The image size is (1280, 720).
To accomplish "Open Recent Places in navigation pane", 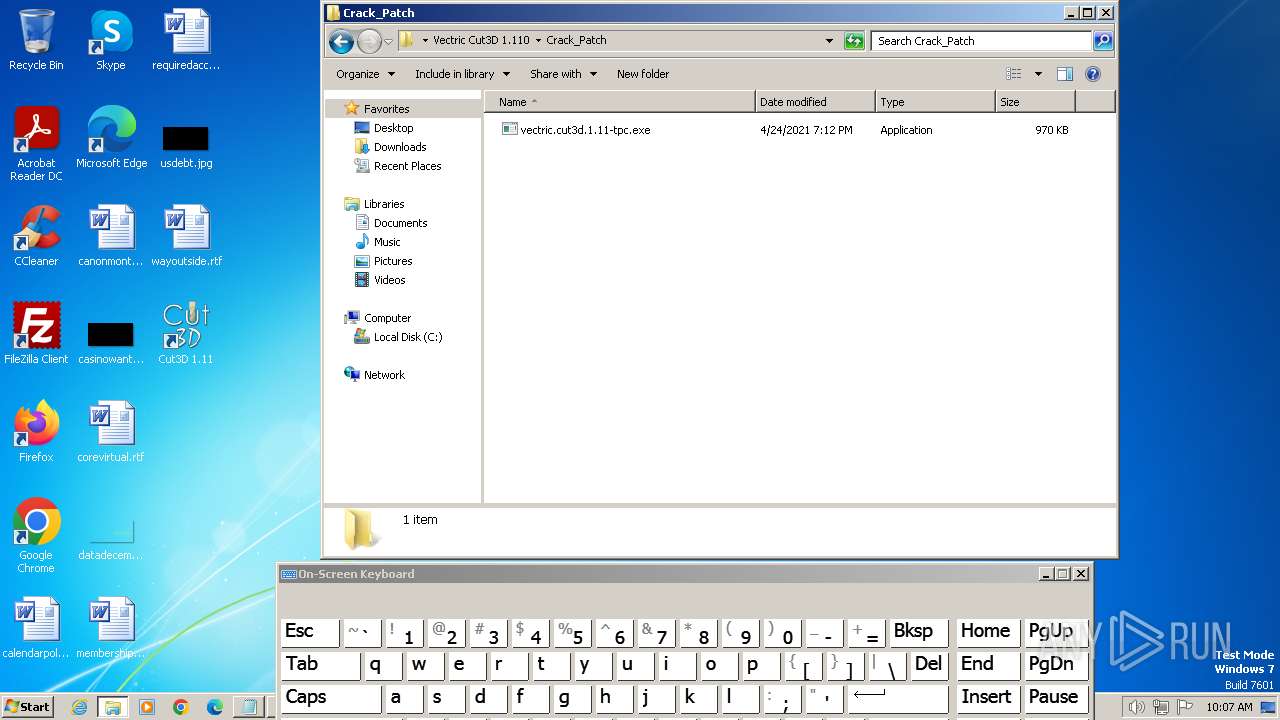I will [x=407, y=166].
